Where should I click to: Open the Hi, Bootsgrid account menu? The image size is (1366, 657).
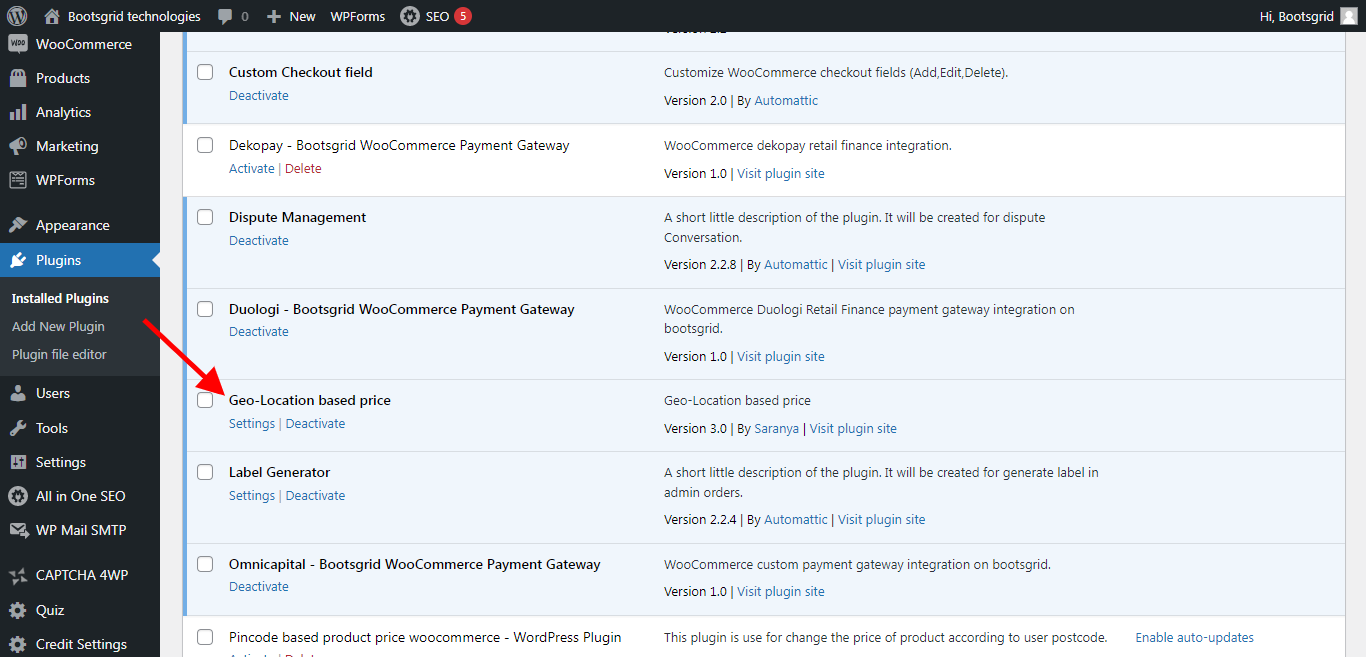pos(1310,16)
